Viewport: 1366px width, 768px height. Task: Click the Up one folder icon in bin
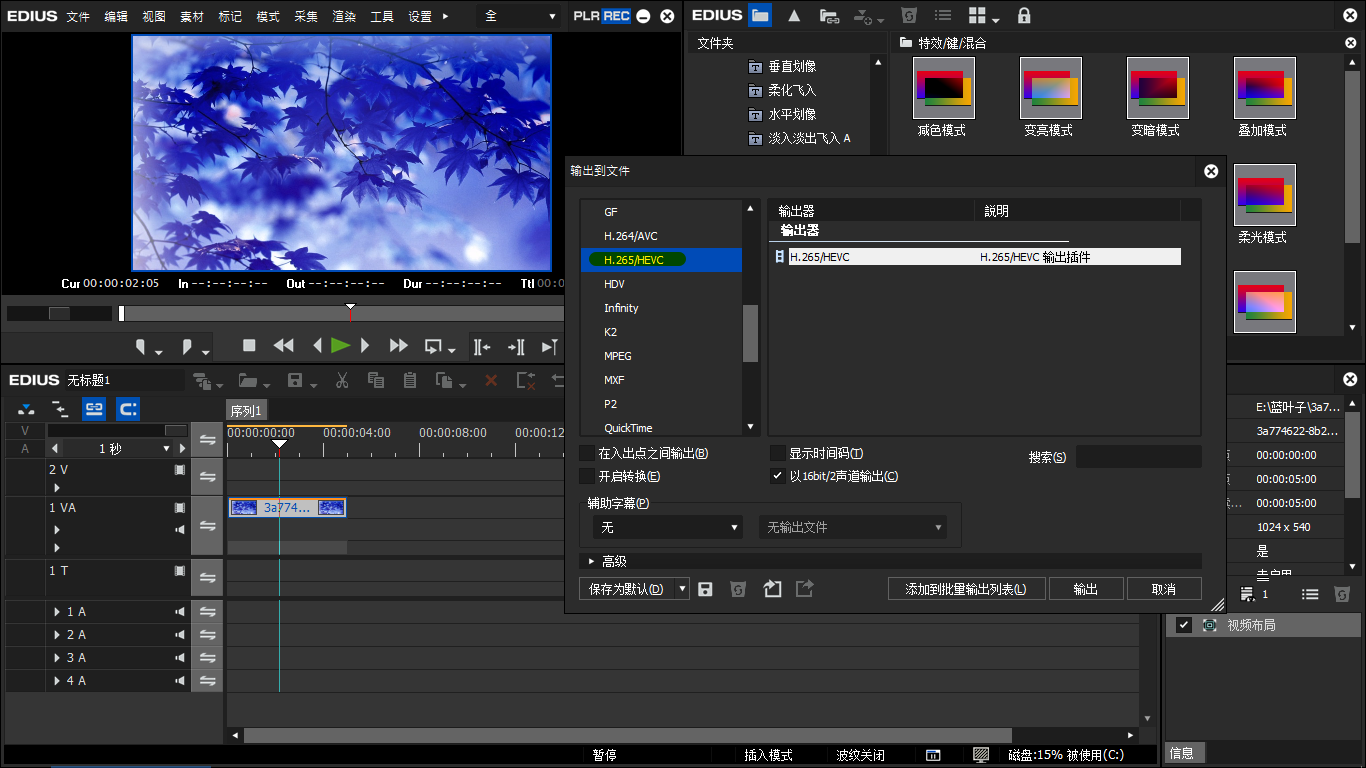click(x=794, y=15)
